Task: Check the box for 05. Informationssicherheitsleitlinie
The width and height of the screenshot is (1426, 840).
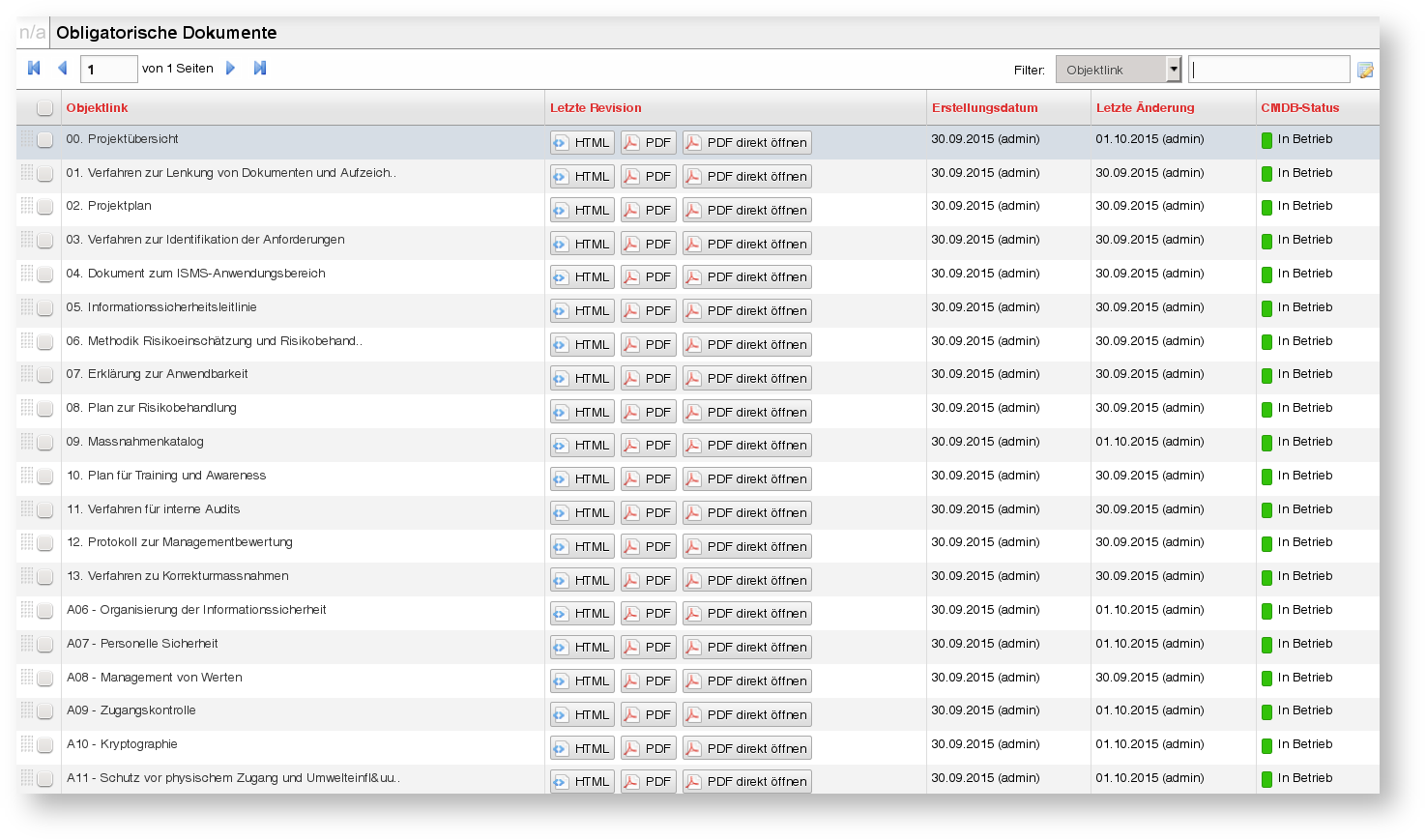Action: pos(44,308)
